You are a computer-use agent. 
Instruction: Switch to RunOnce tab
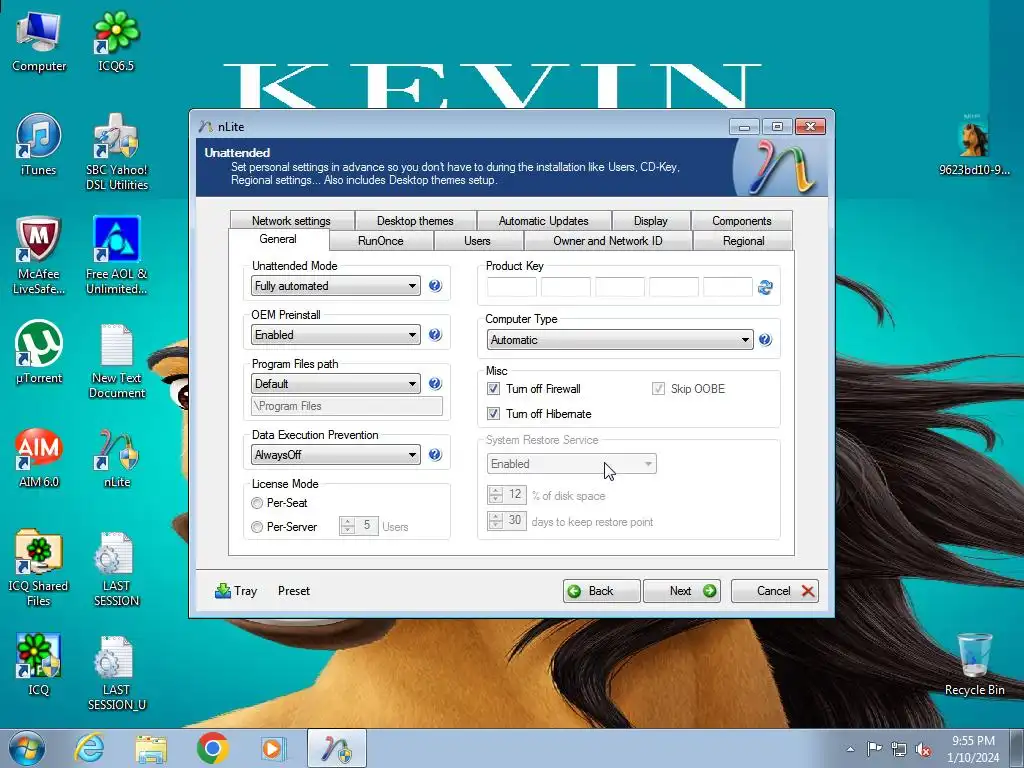(x=381, y=241)
